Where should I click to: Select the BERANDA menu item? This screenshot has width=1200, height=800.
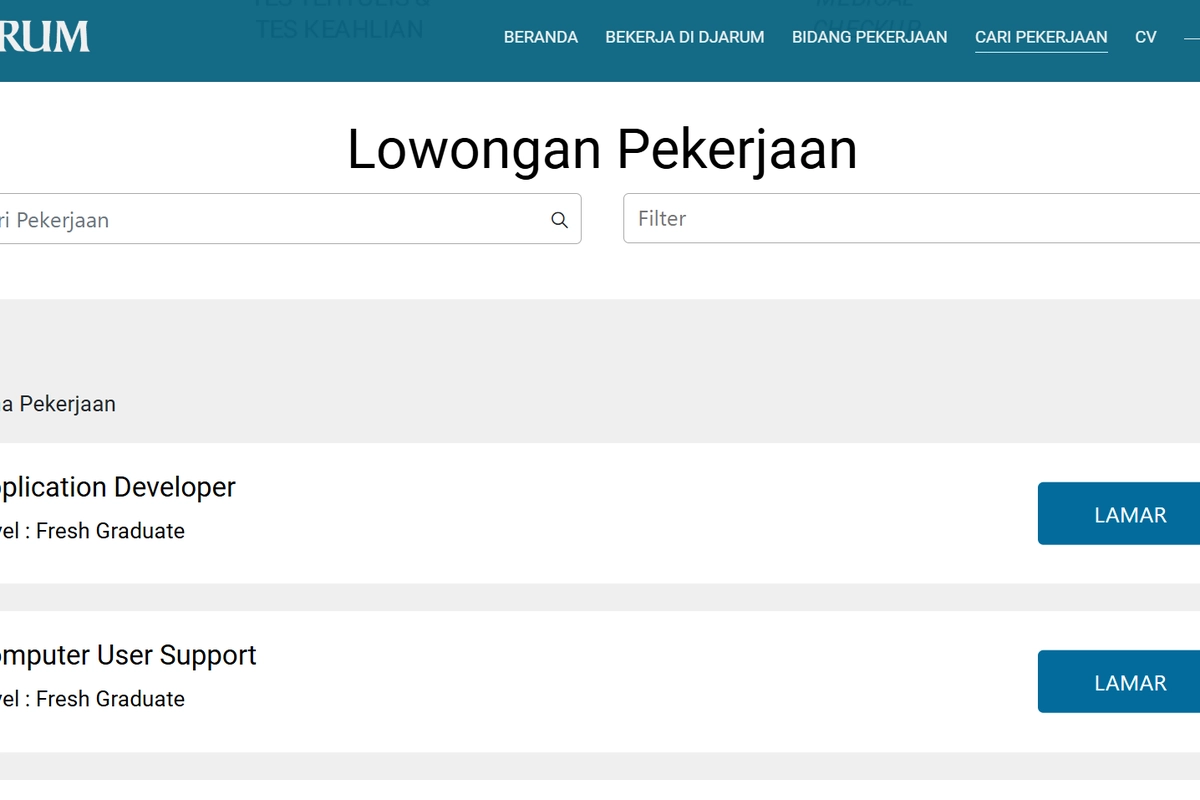(541, 37)
